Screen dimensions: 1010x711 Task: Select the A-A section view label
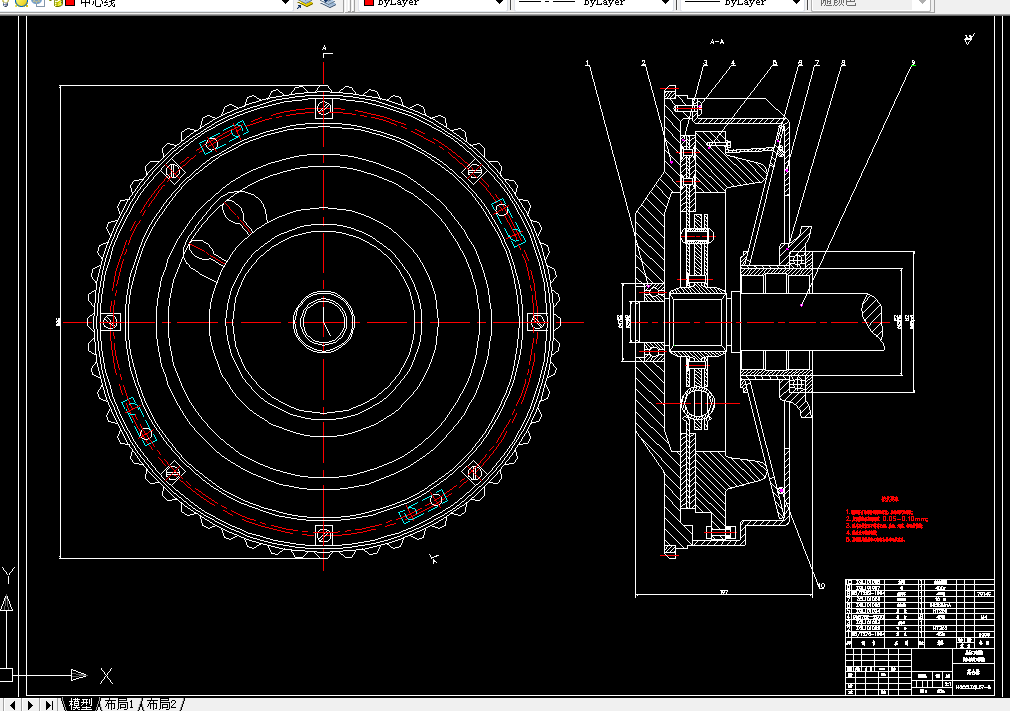[717, 42]
